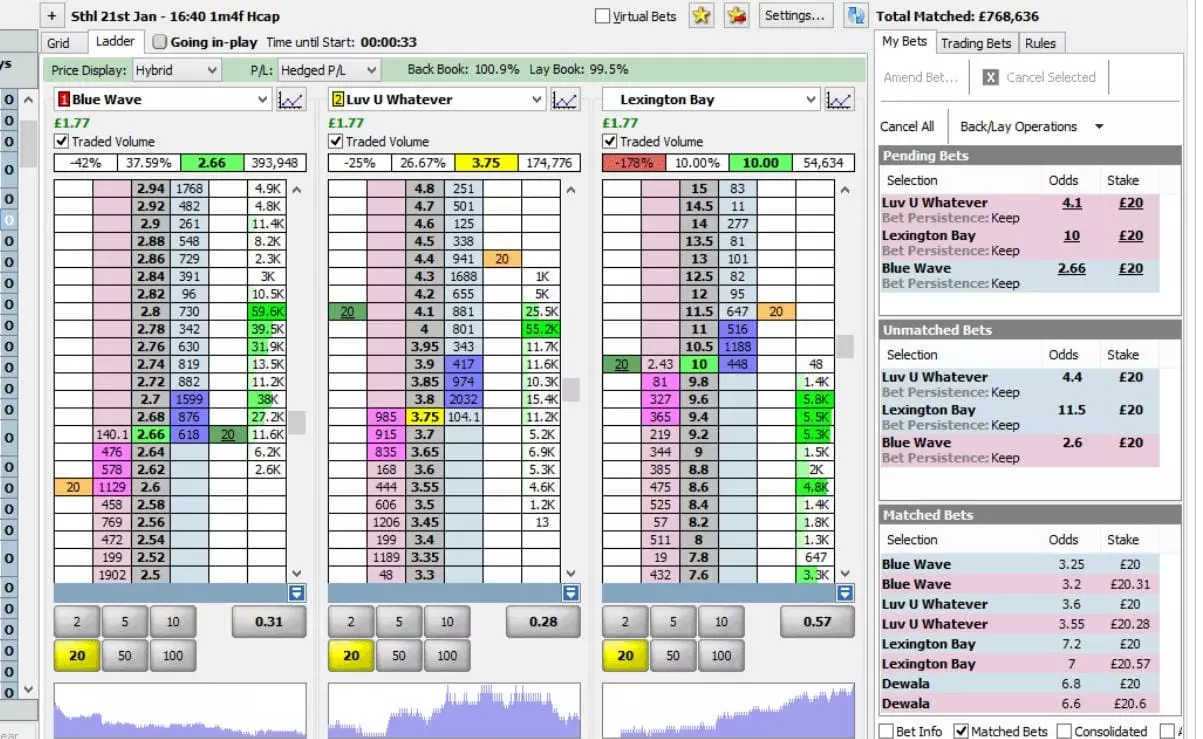The width and height of the screenshot is (1203, 739).
Task: Open the chart icon beside Luv U Whatever
Action: [x=566, y=99]
